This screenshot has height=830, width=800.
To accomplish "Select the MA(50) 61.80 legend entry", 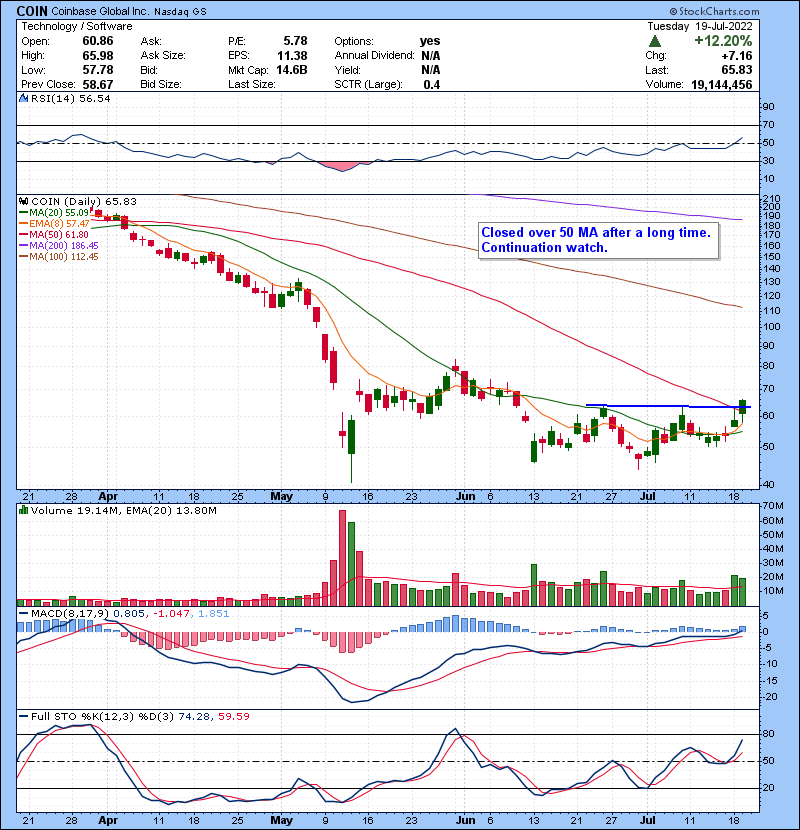I will (60, 234).
